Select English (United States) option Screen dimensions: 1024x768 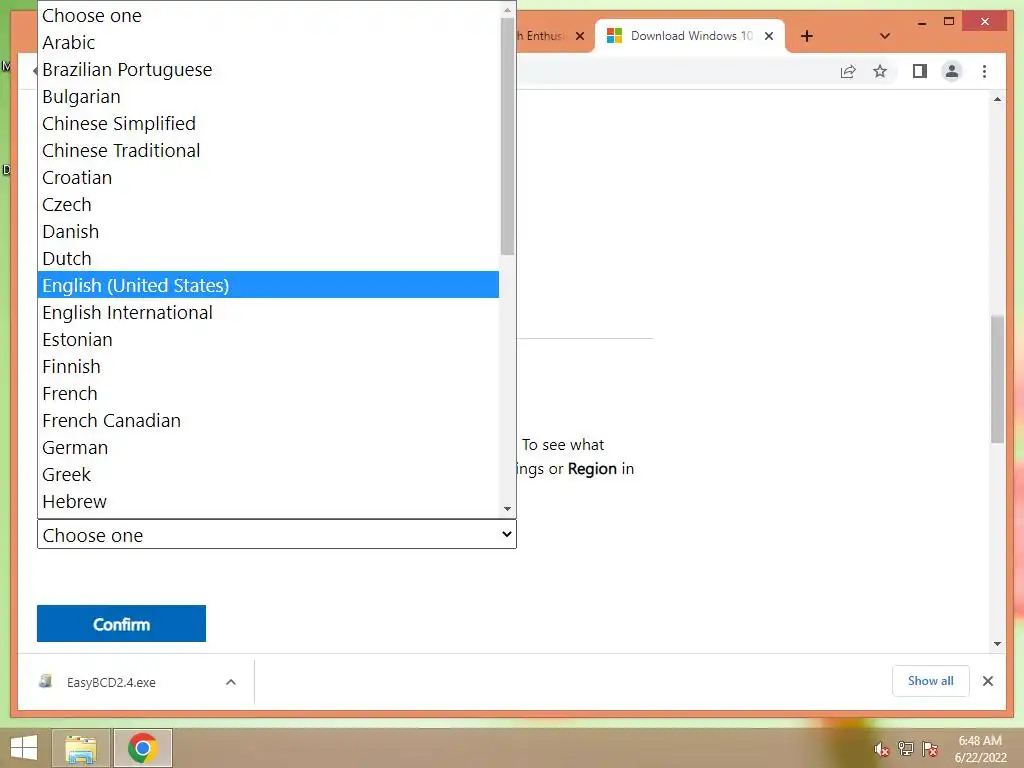click(268, 285)
